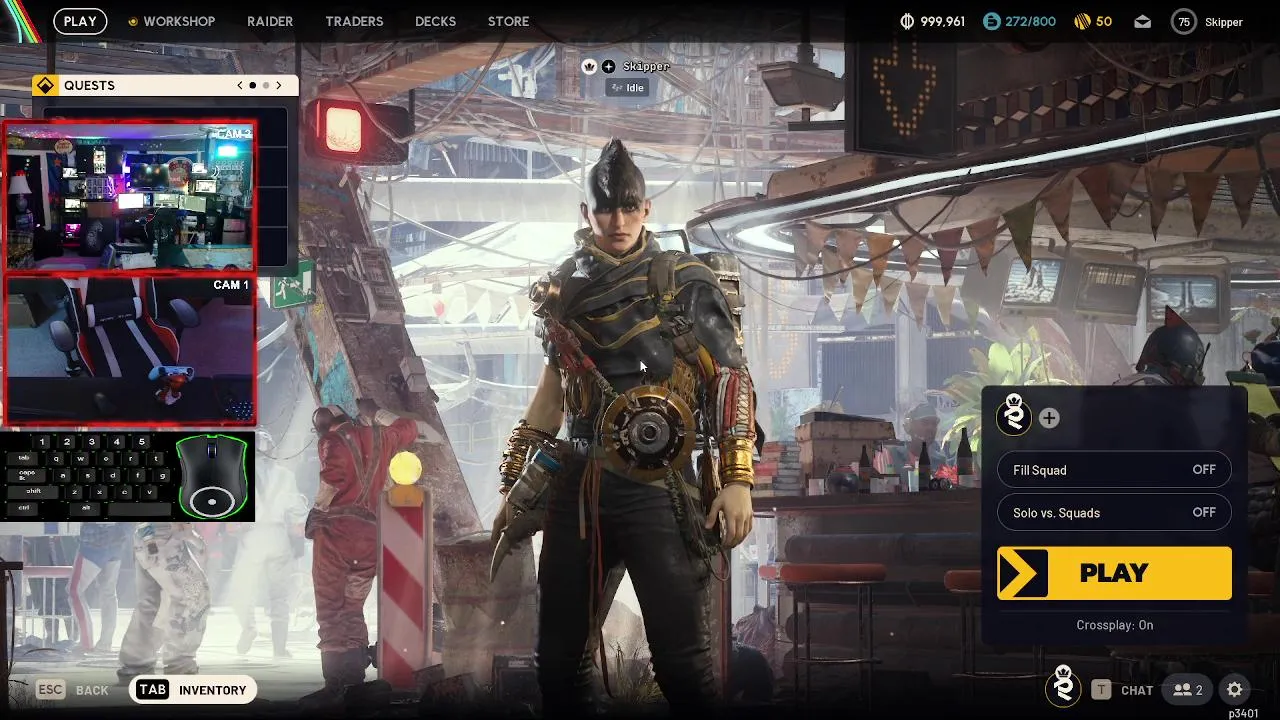Add squad member with plus button
The image size is (1280, 720).
tap(1049, 418)
